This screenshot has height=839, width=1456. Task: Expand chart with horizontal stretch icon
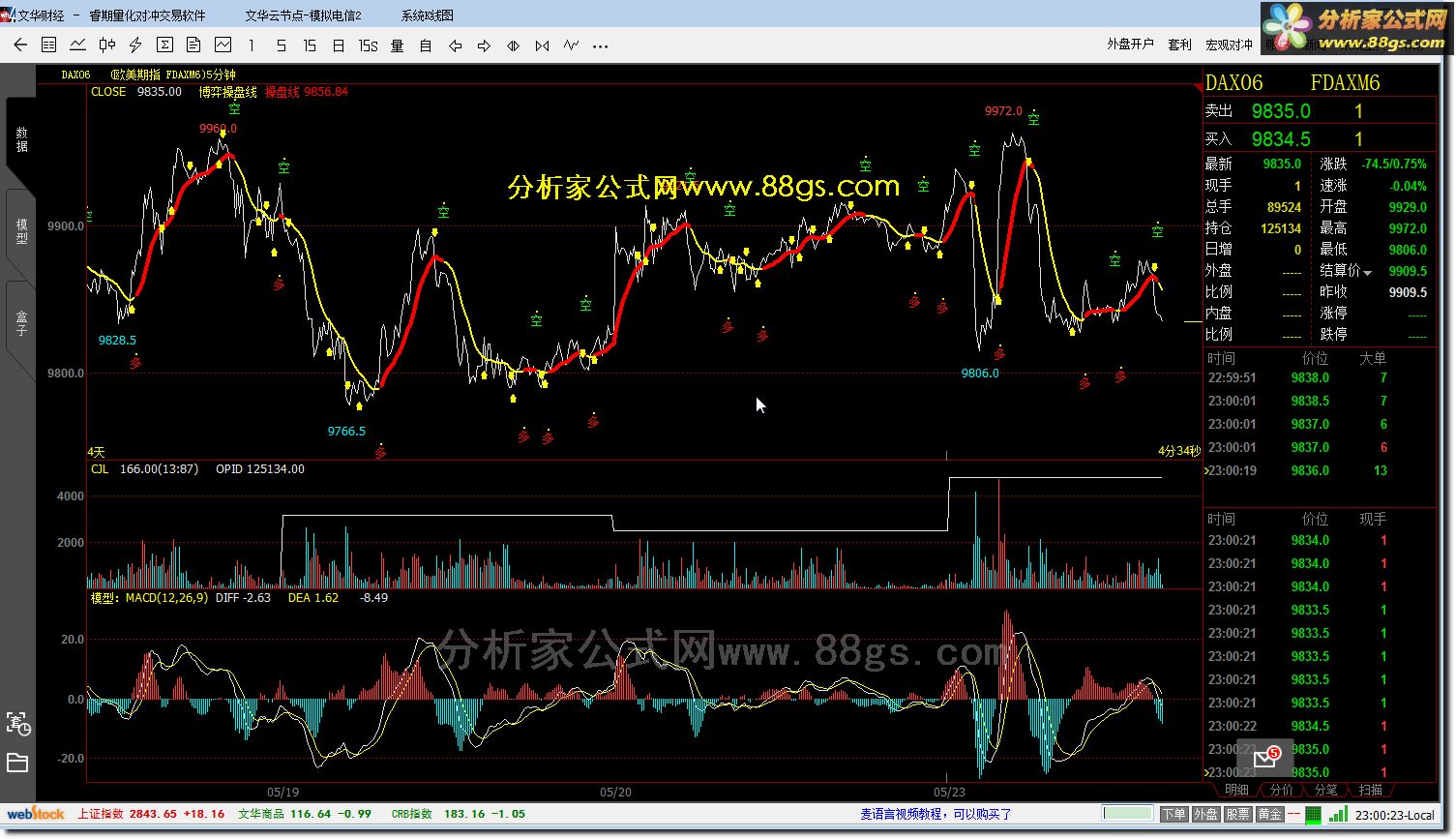coord(513,45)
